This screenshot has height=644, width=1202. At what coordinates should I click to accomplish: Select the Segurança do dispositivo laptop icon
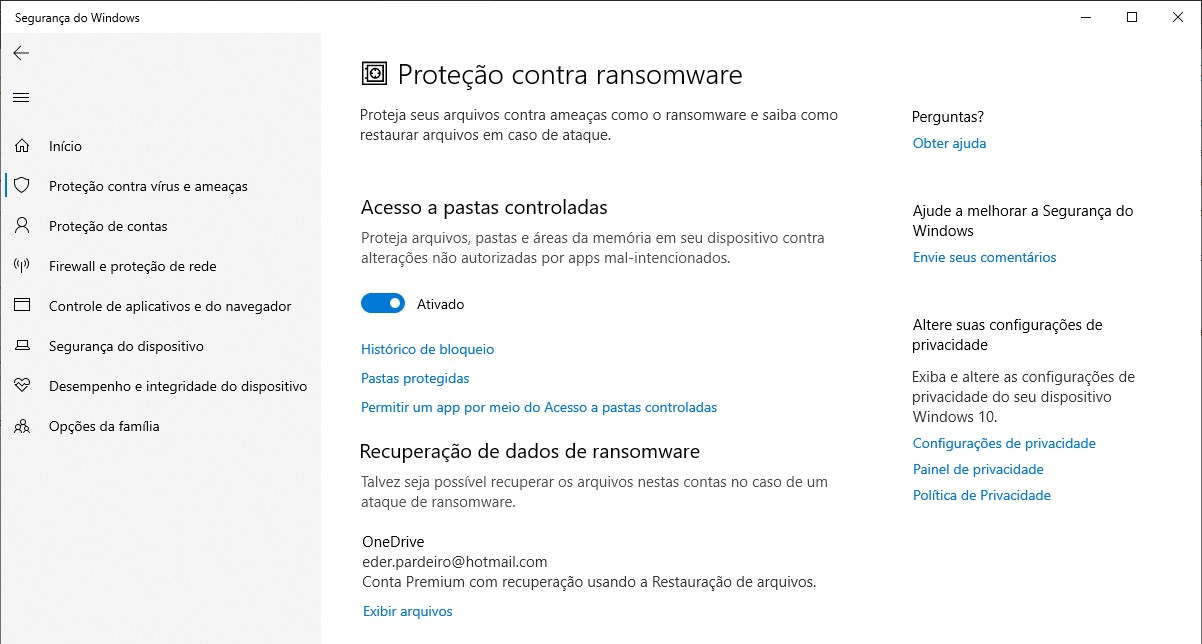(x=22, y=346)
